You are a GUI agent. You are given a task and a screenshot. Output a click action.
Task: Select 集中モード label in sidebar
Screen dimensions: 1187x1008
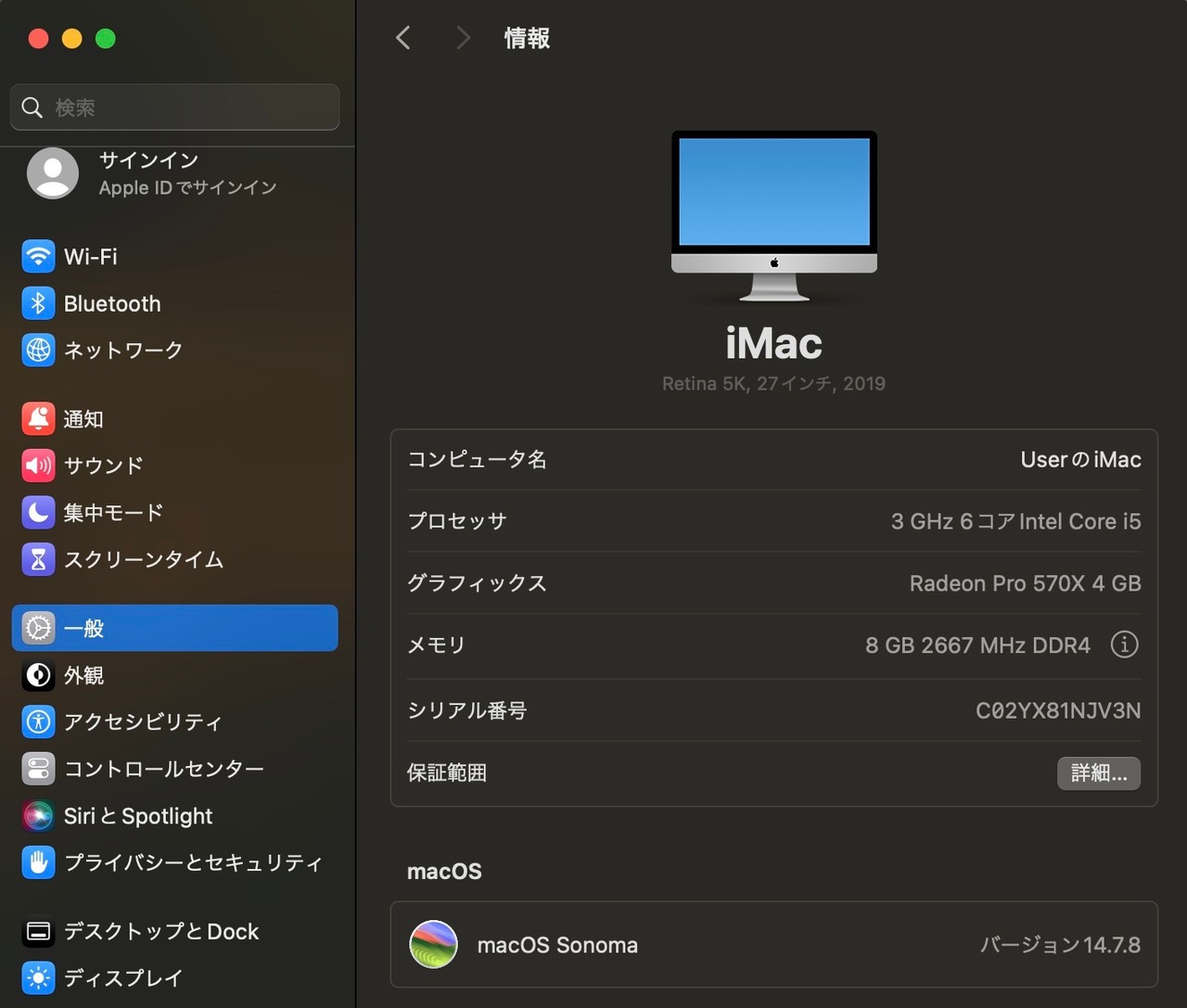pyautogui.click(x=113, y=512)
